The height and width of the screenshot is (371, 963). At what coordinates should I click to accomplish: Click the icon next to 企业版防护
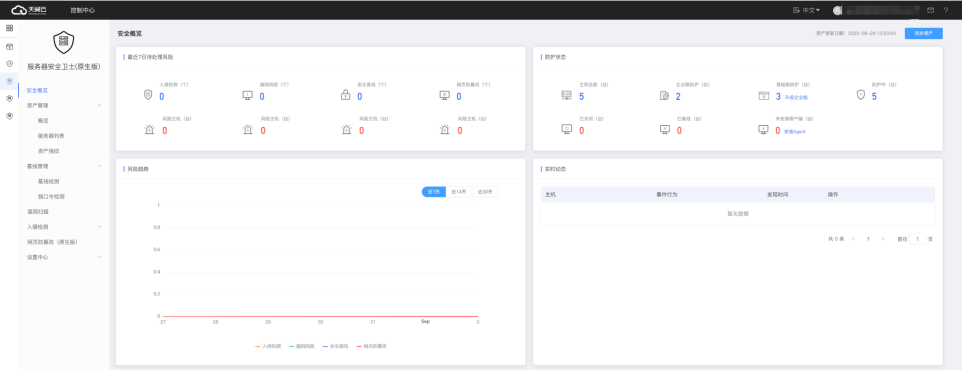(665, 95)
